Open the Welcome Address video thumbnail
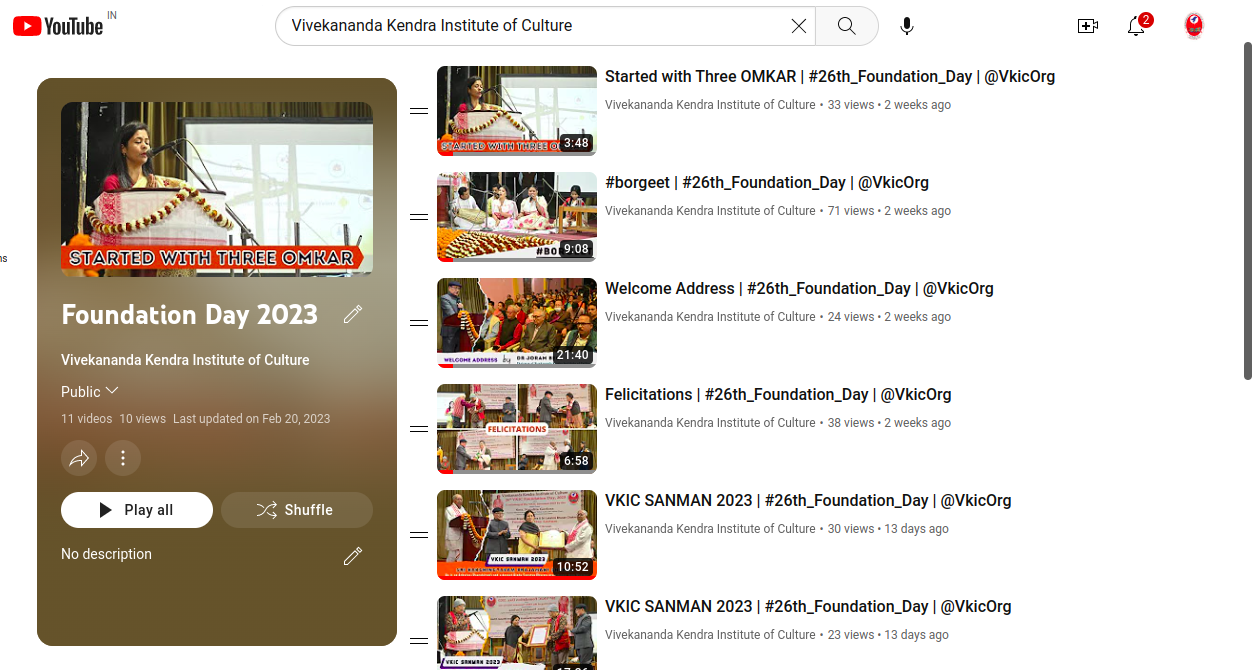The image size is (1256, 670). tap(517, 323)
